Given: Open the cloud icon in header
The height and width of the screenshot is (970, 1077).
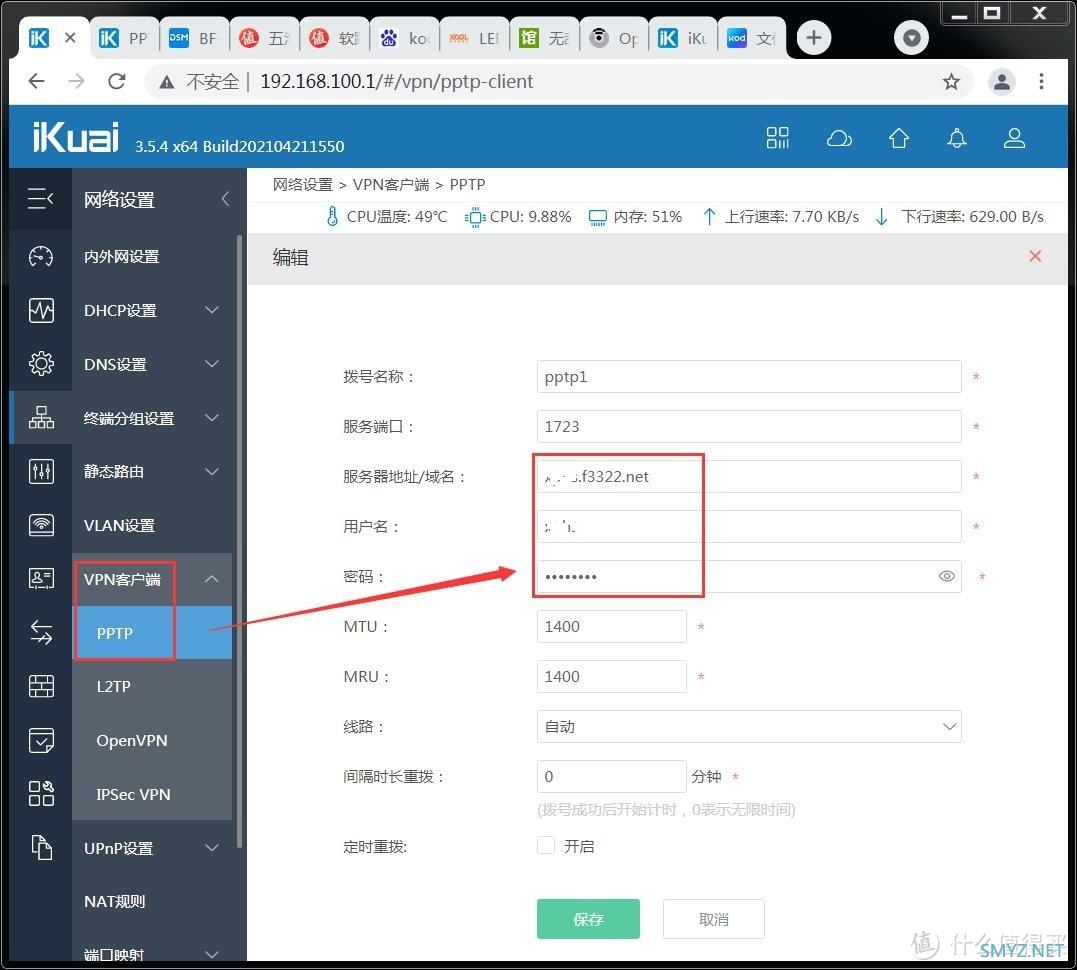Looking at the screenshot, I should coord(839,139).
